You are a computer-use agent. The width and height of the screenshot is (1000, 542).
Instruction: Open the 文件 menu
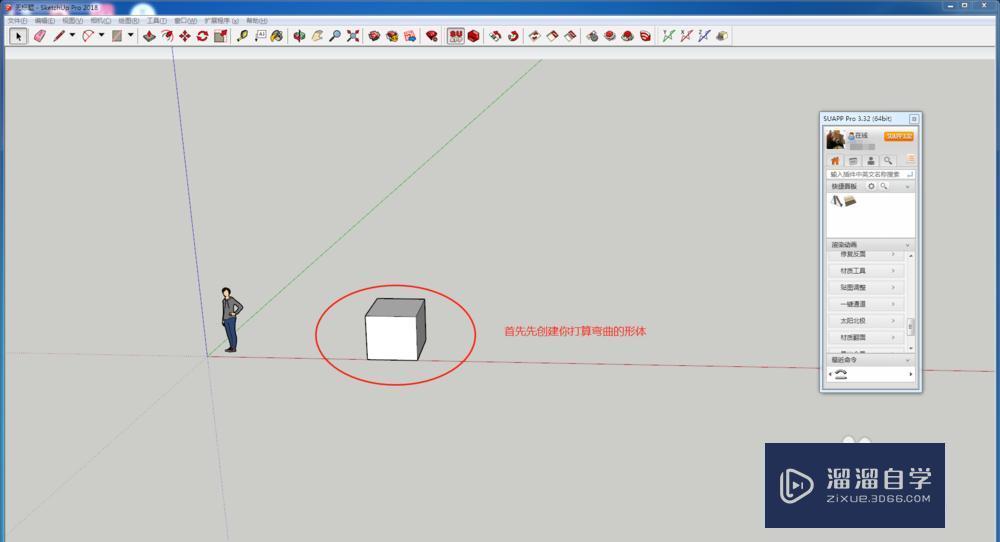pyautogui.click(x=17, y=21)
